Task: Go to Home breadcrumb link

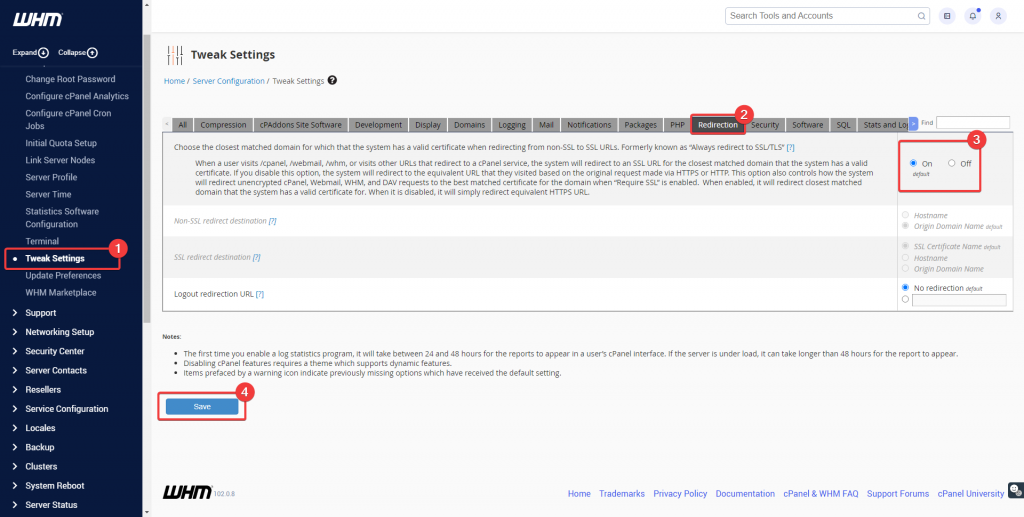Action: [174, 81]
